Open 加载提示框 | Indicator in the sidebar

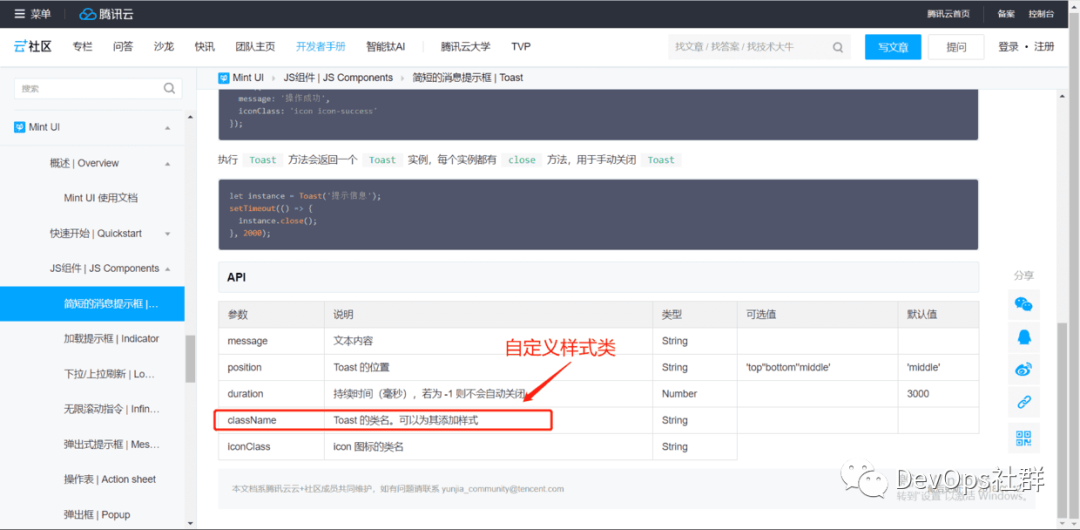click(x=111, y=338)
